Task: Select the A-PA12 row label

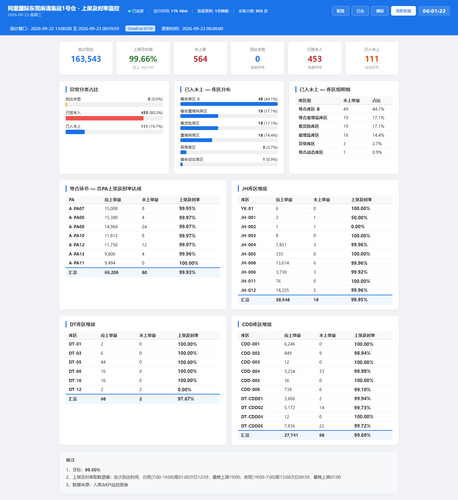Action: (77, 245)
